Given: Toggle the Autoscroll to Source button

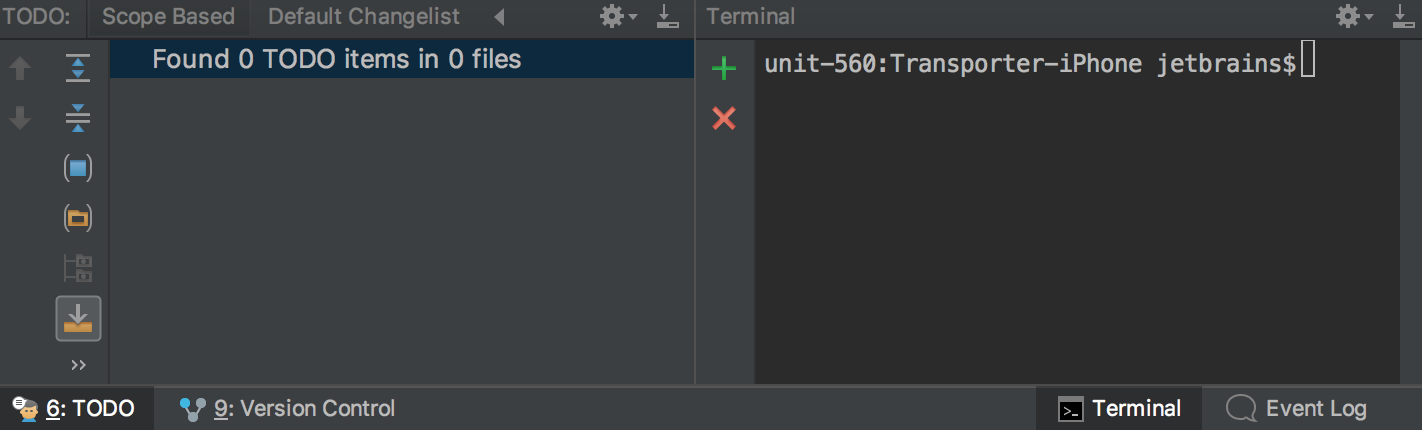Looking at the screenshot, I should click(78, 318).
